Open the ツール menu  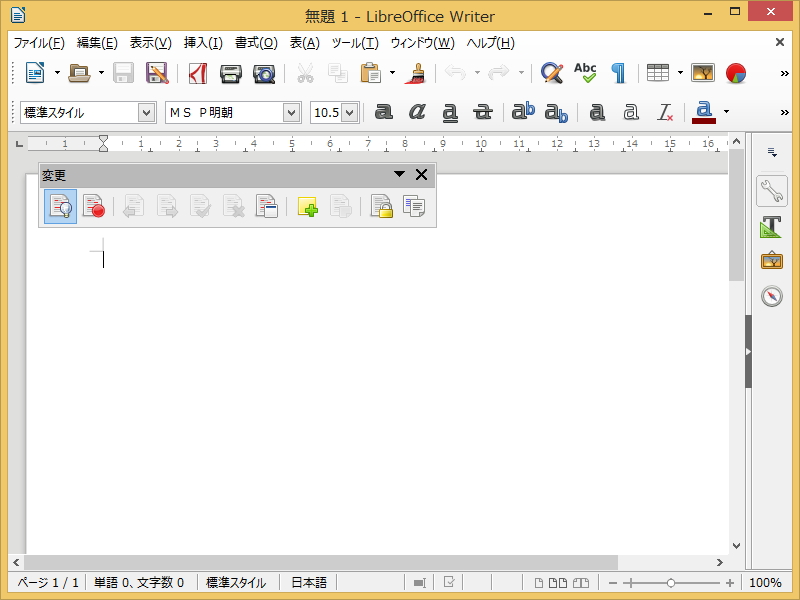(x=358, y=43)
